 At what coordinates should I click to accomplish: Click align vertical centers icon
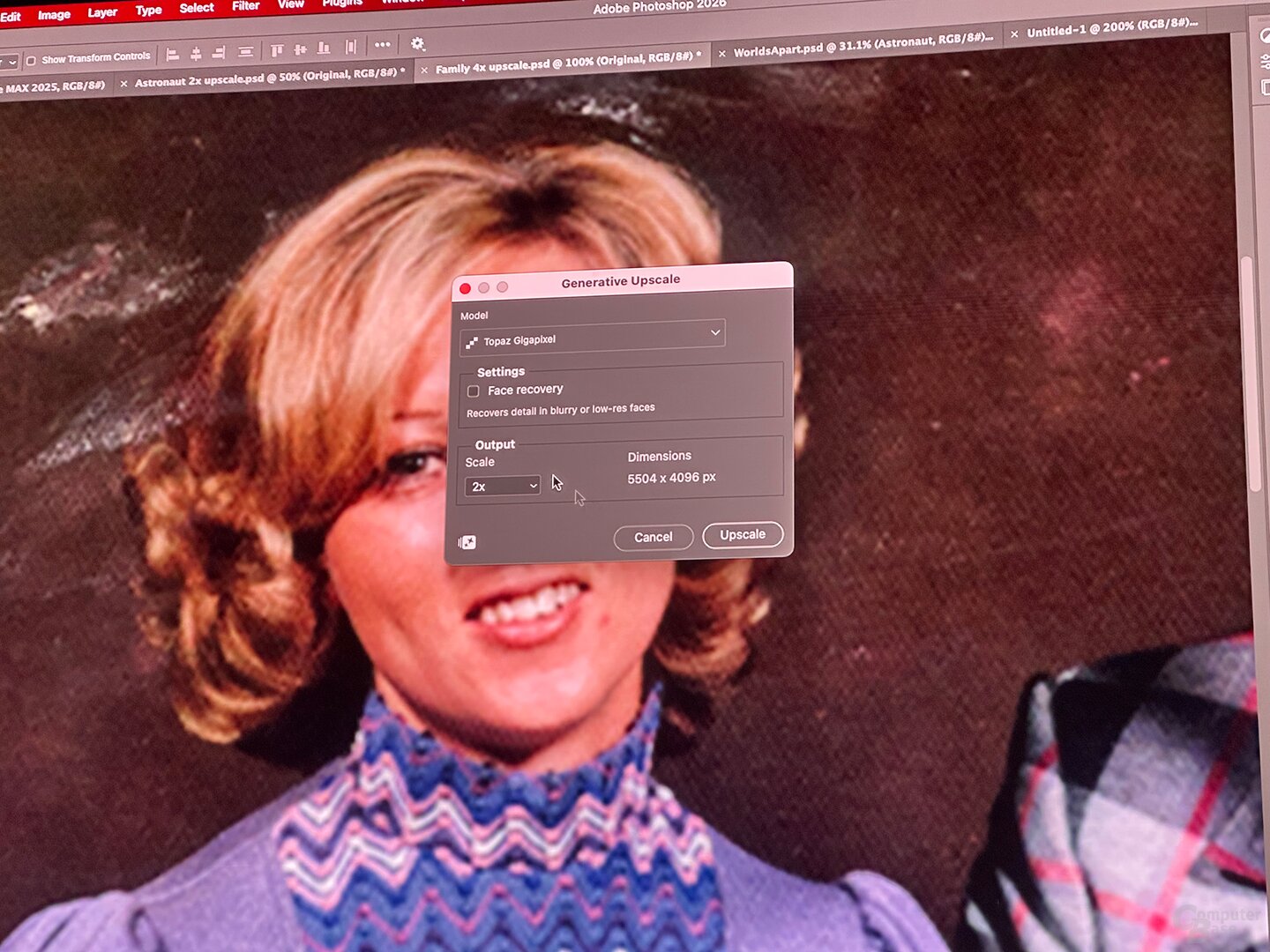coord(300,49)
